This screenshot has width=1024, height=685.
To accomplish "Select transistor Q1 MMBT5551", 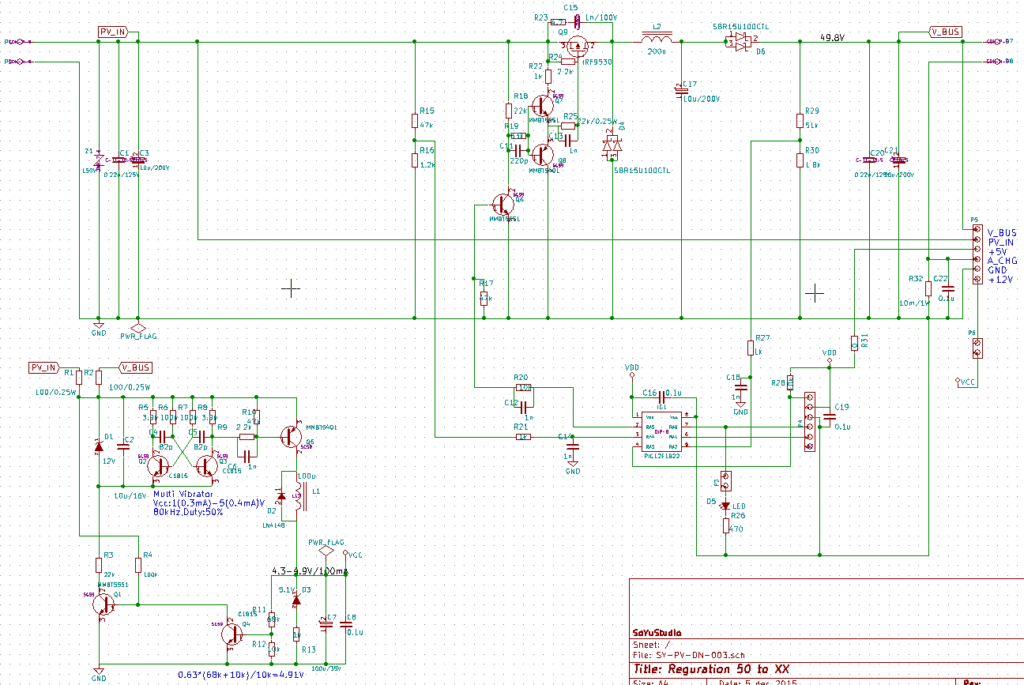I will click(x=101, y=600).
